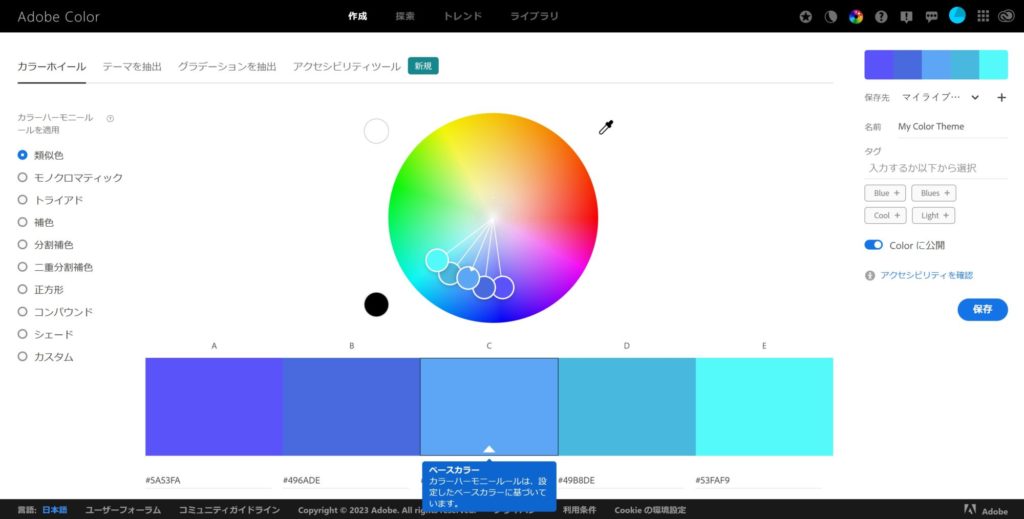
Task: Toggle dark mode with the moon icon
Action: tap(830, 17)
